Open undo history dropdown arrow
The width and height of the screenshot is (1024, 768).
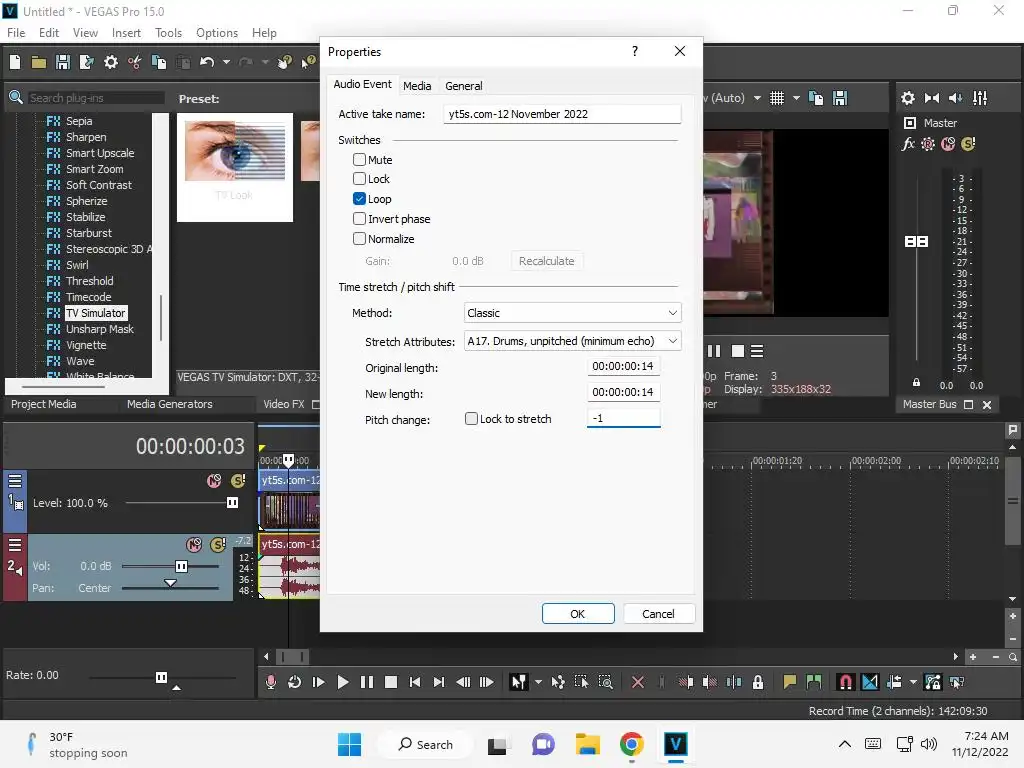coord(226,62)
